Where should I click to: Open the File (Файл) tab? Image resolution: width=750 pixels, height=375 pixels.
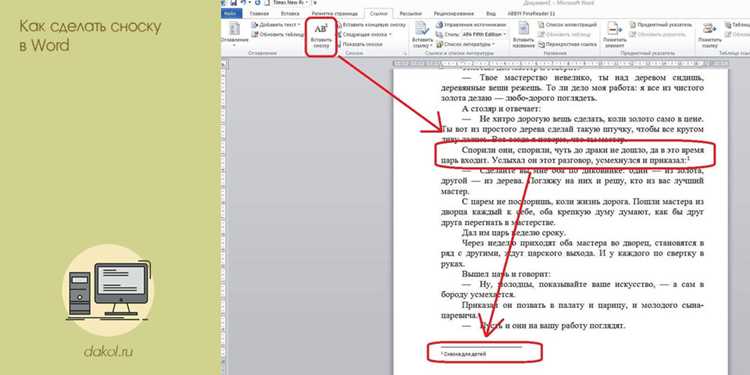click(232, 13)
